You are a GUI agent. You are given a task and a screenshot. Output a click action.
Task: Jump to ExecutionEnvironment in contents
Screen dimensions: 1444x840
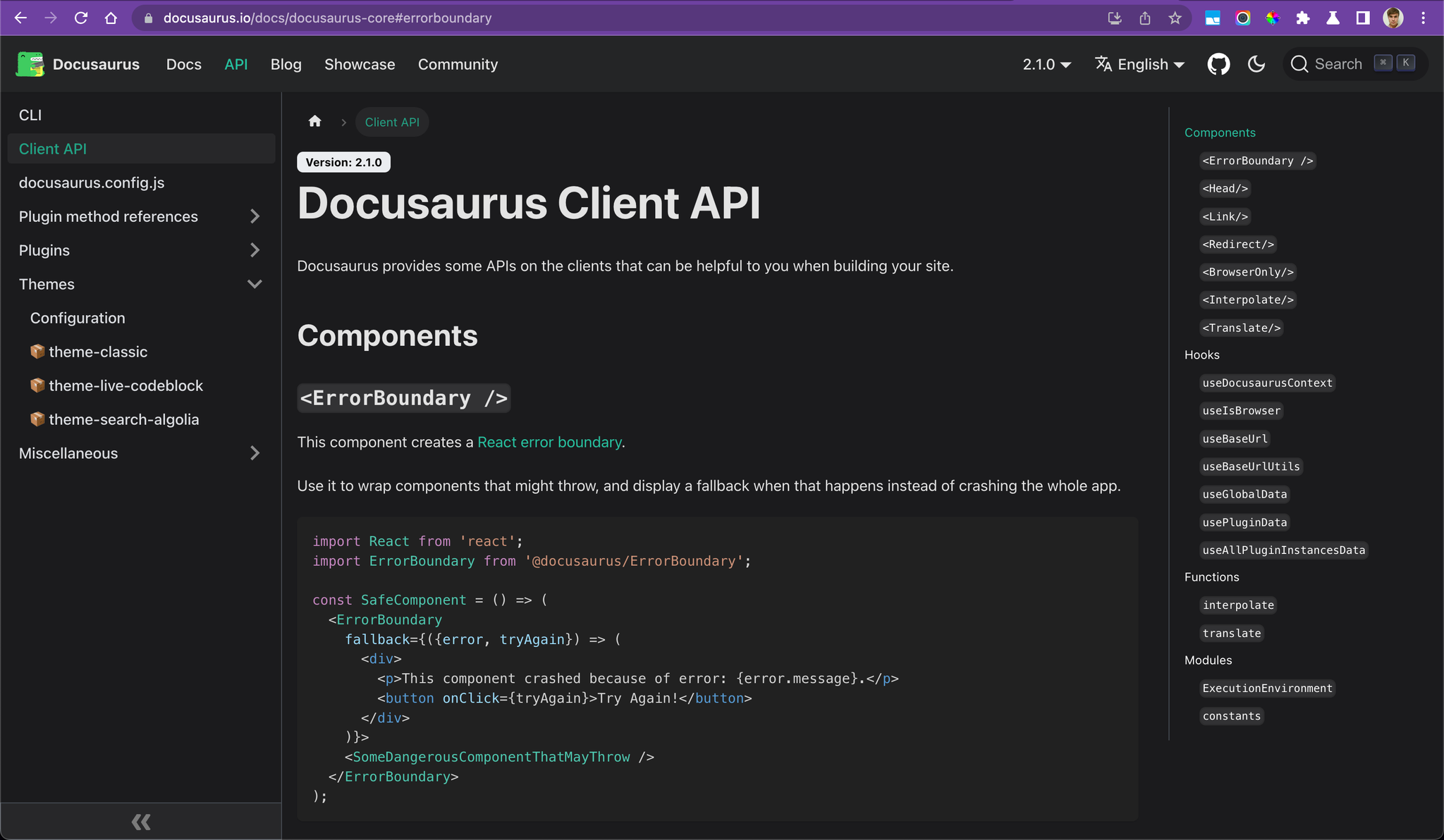(1268, 688)
